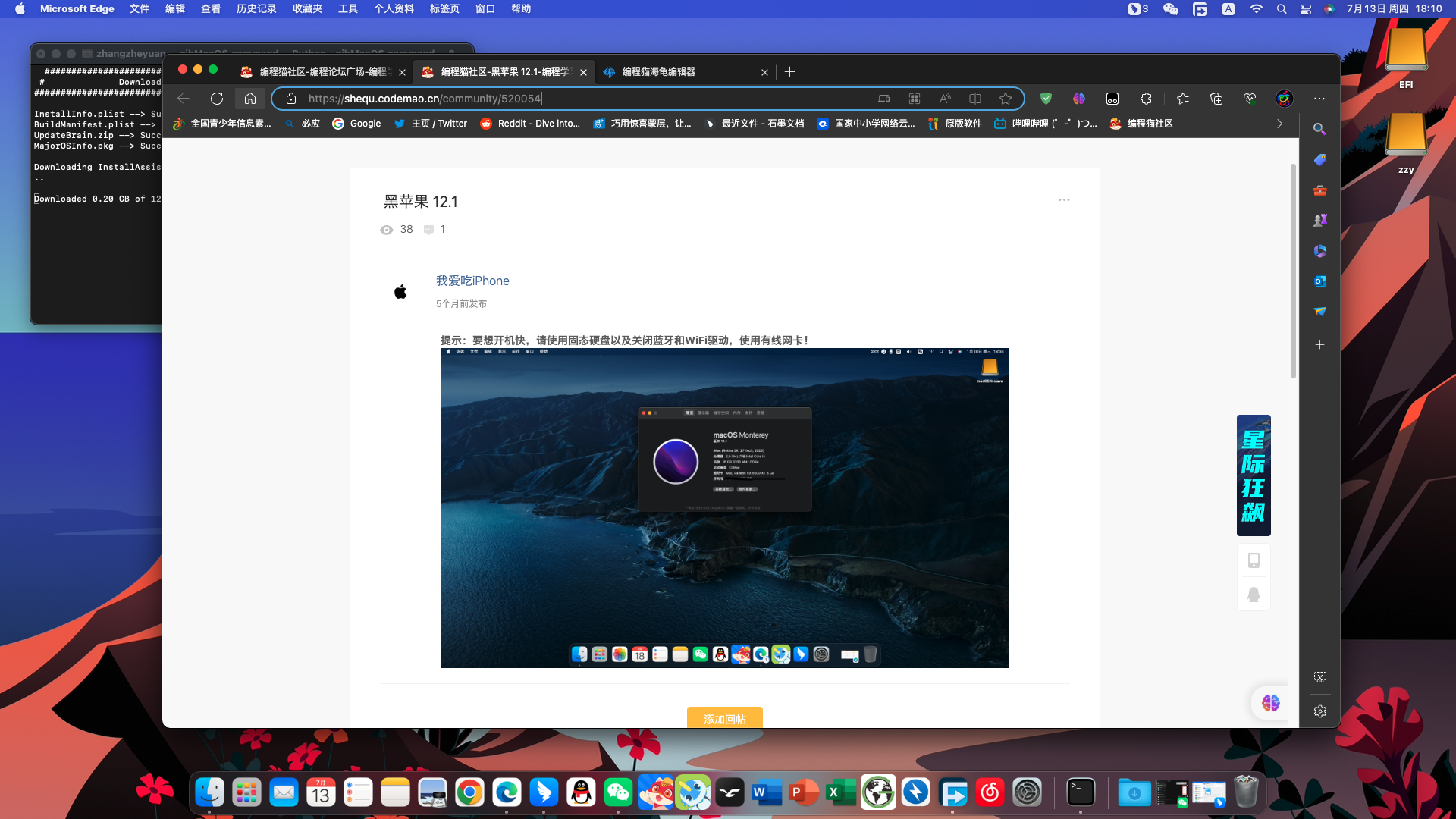Open Control Center in menu bar
Image resolution: width=1456 pixels, height=819 pixels.
(x=1306, y=9)
